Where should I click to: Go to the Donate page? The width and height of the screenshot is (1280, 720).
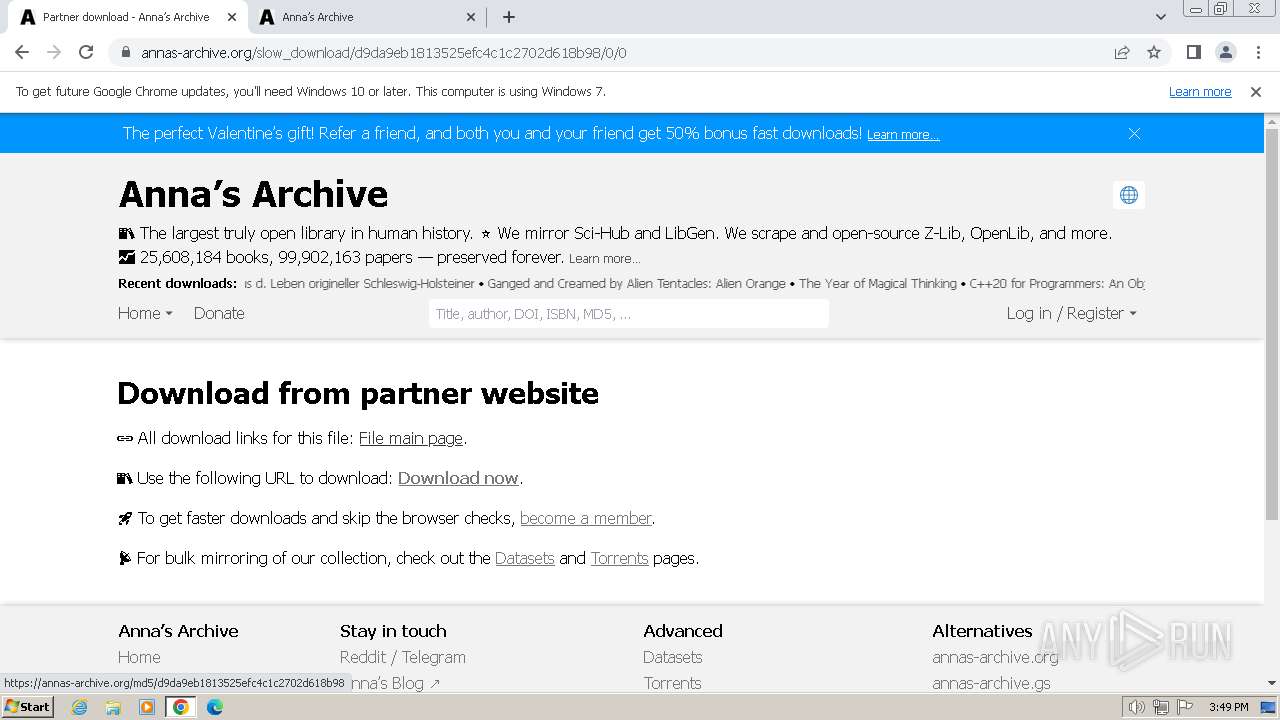(219, 313)
